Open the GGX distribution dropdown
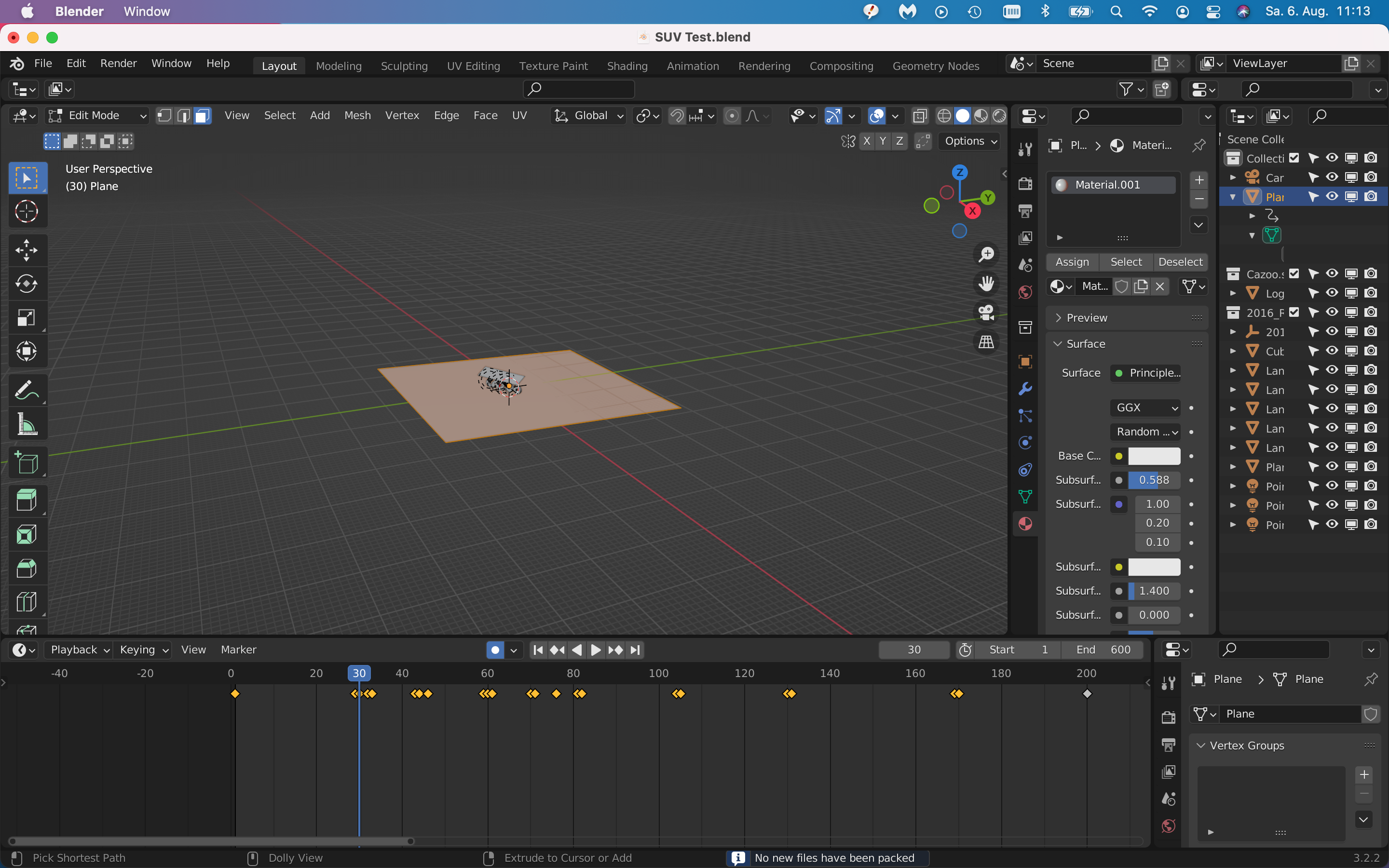 pyautogui.click(x=1145, y=407)
